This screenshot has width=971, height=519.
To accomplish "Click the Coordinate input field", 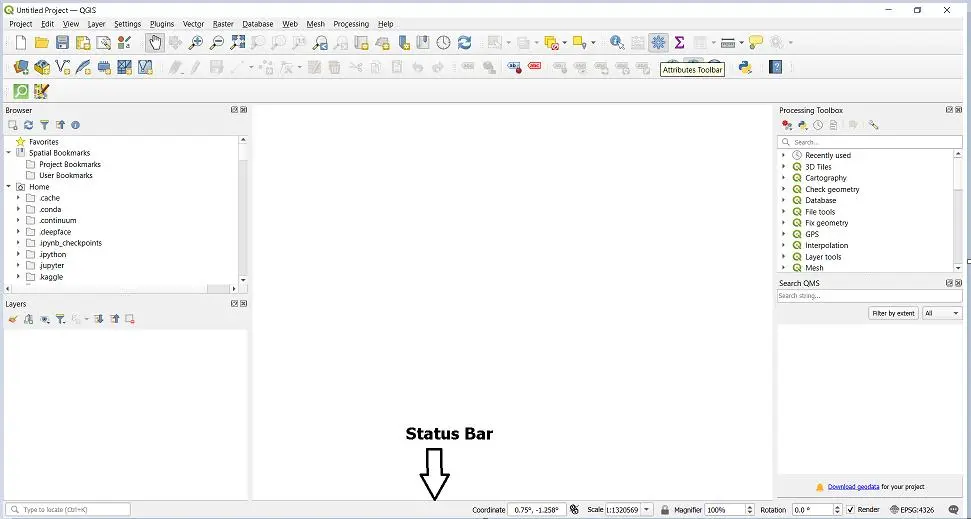I will tap(536, 510).
